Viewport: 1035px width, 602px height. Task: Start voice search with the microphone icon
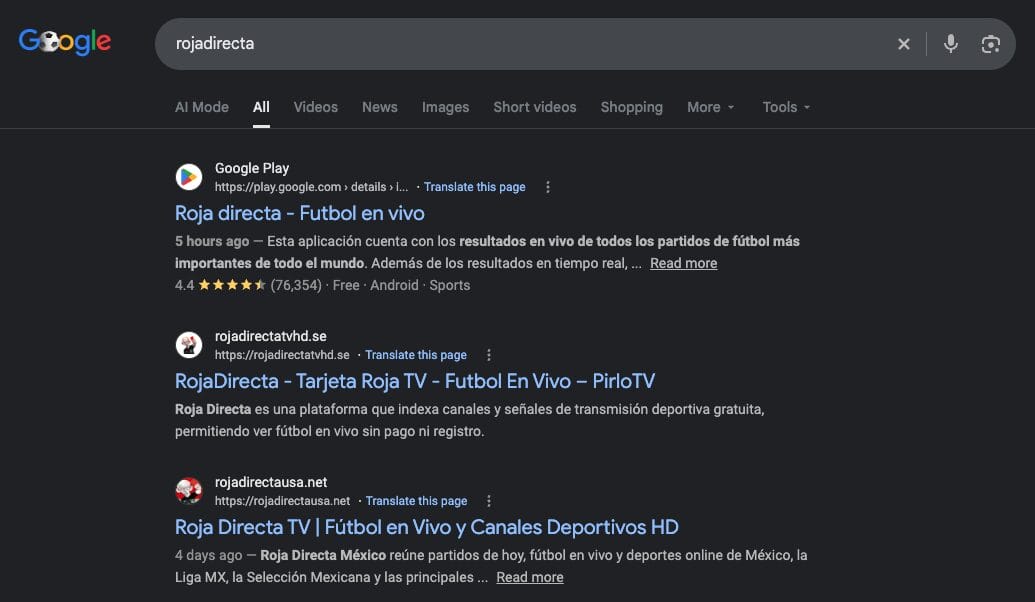pos(951,44)
